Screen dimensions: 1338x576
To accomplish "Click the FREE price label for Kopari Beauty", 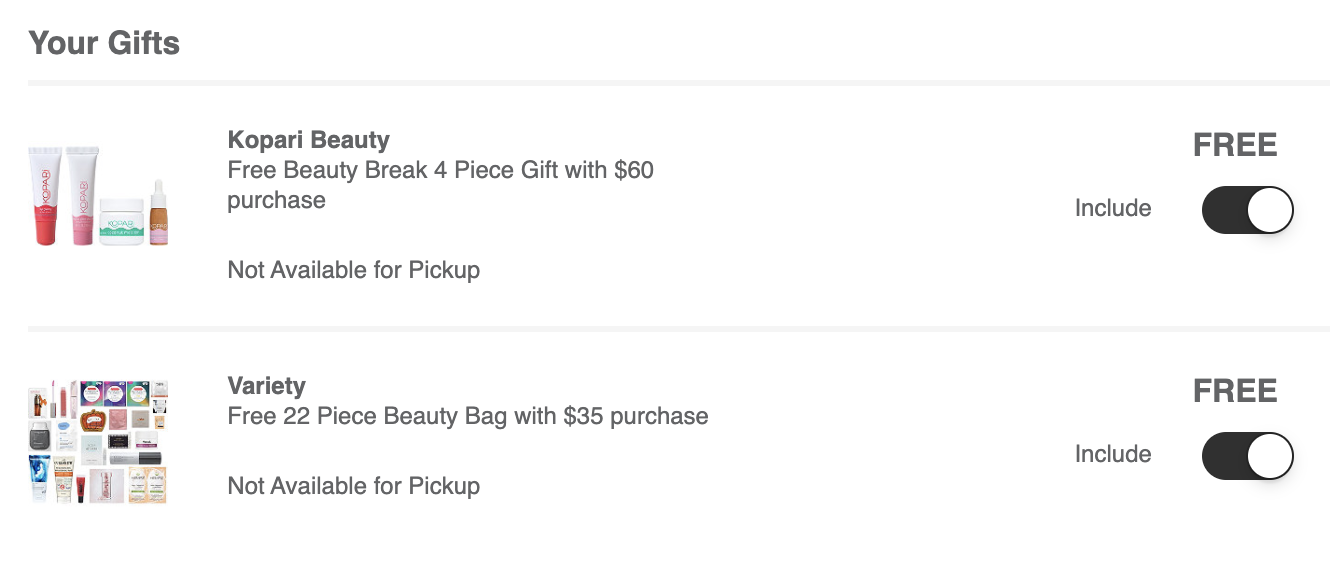I will pos(1235,145).
